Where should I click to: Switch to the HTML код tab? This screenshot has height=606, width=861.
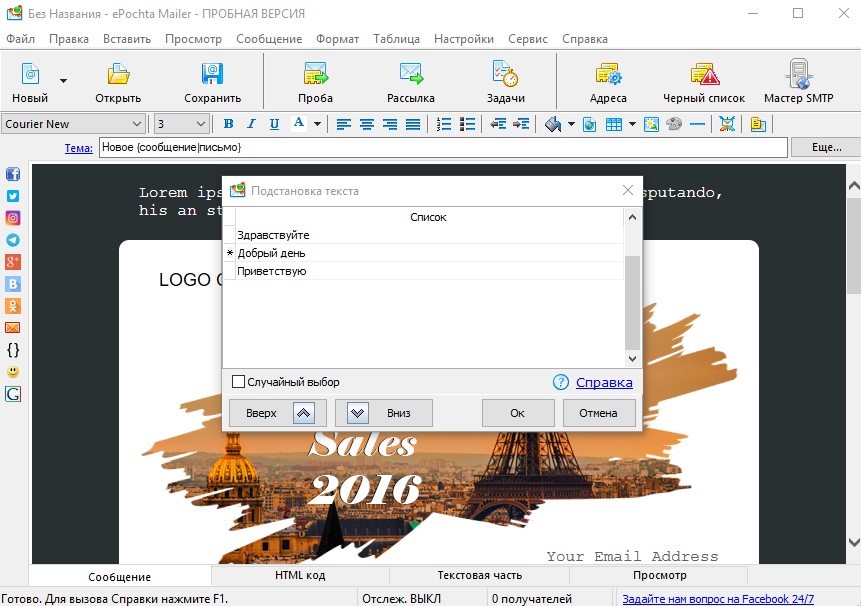pos(300,575)
